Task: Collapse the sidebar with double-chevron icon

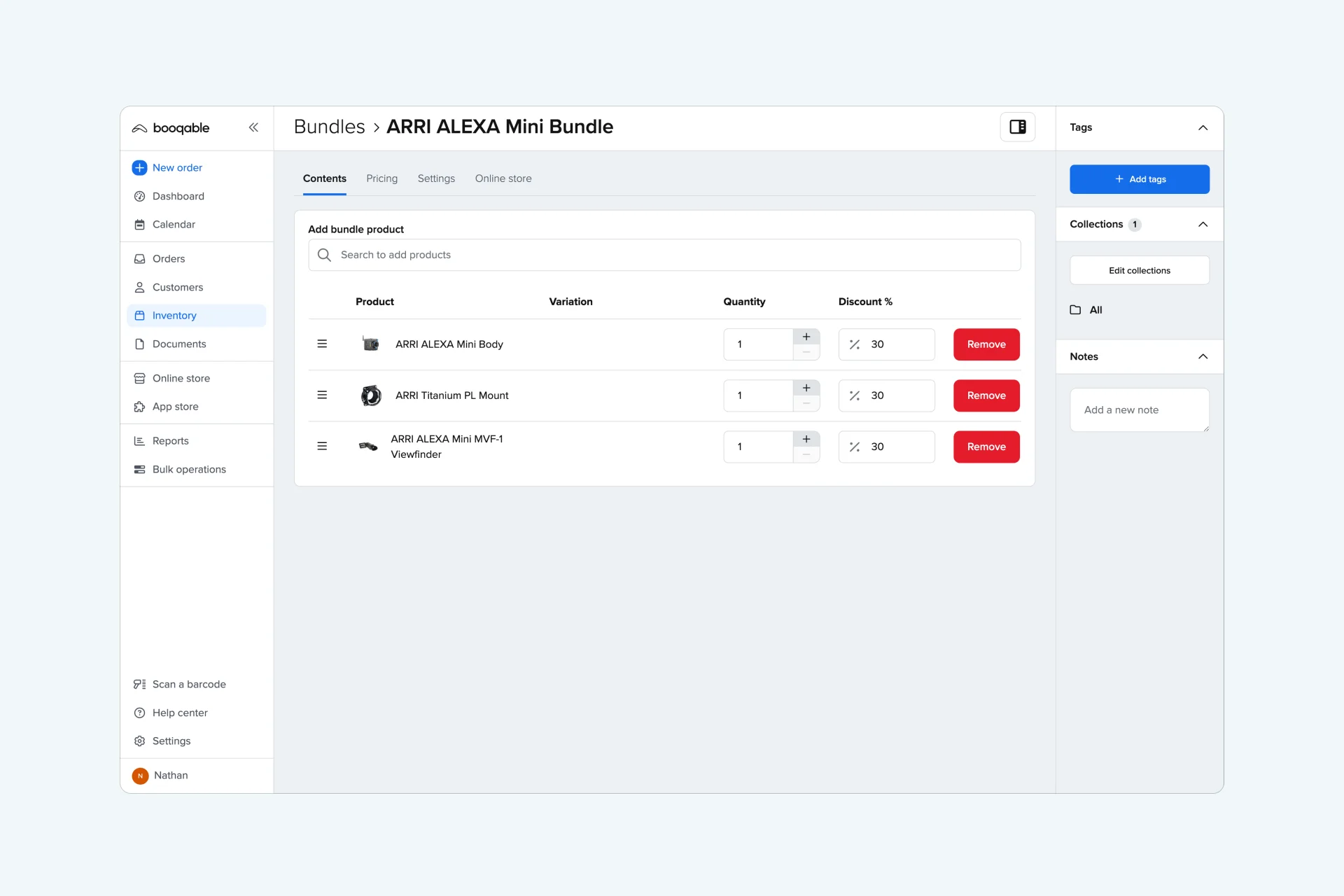Action: pos(253,127)
